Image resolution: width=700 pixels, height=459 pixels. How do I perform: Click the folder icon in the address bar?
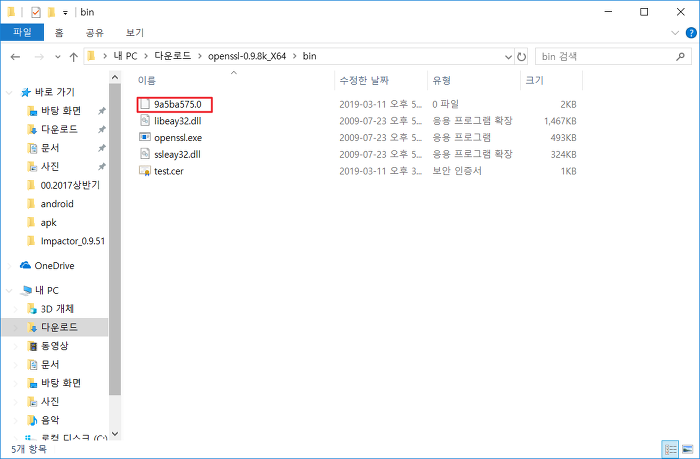coord(92,56)
